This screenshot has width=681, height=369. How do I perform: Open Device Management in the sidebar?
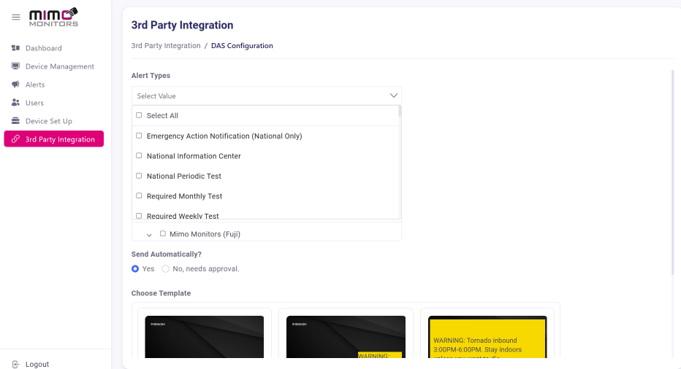tap(60, 66)
